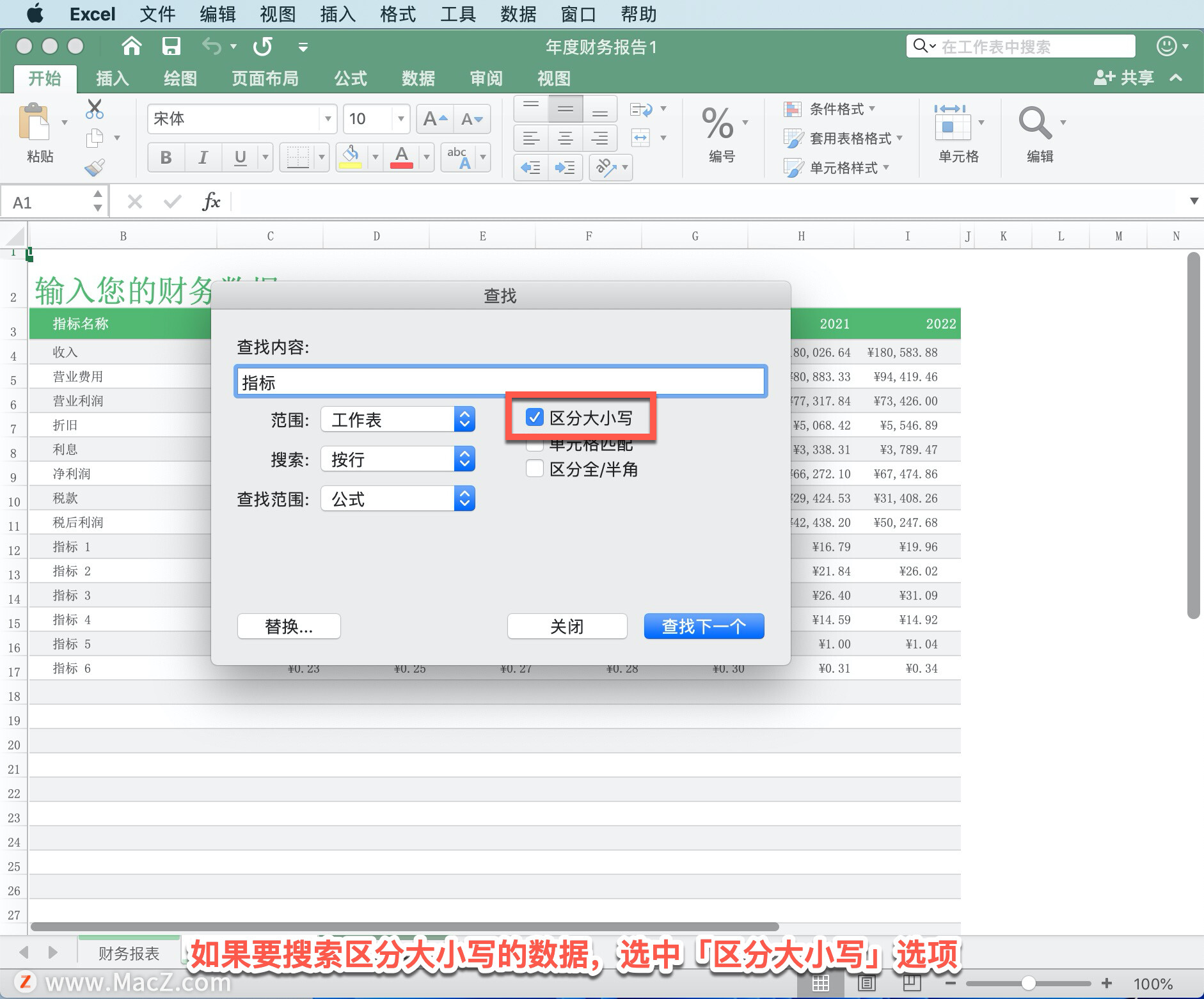Align text to top of cell
Viewport: 1204px width, 999px height.
[531, 109]
